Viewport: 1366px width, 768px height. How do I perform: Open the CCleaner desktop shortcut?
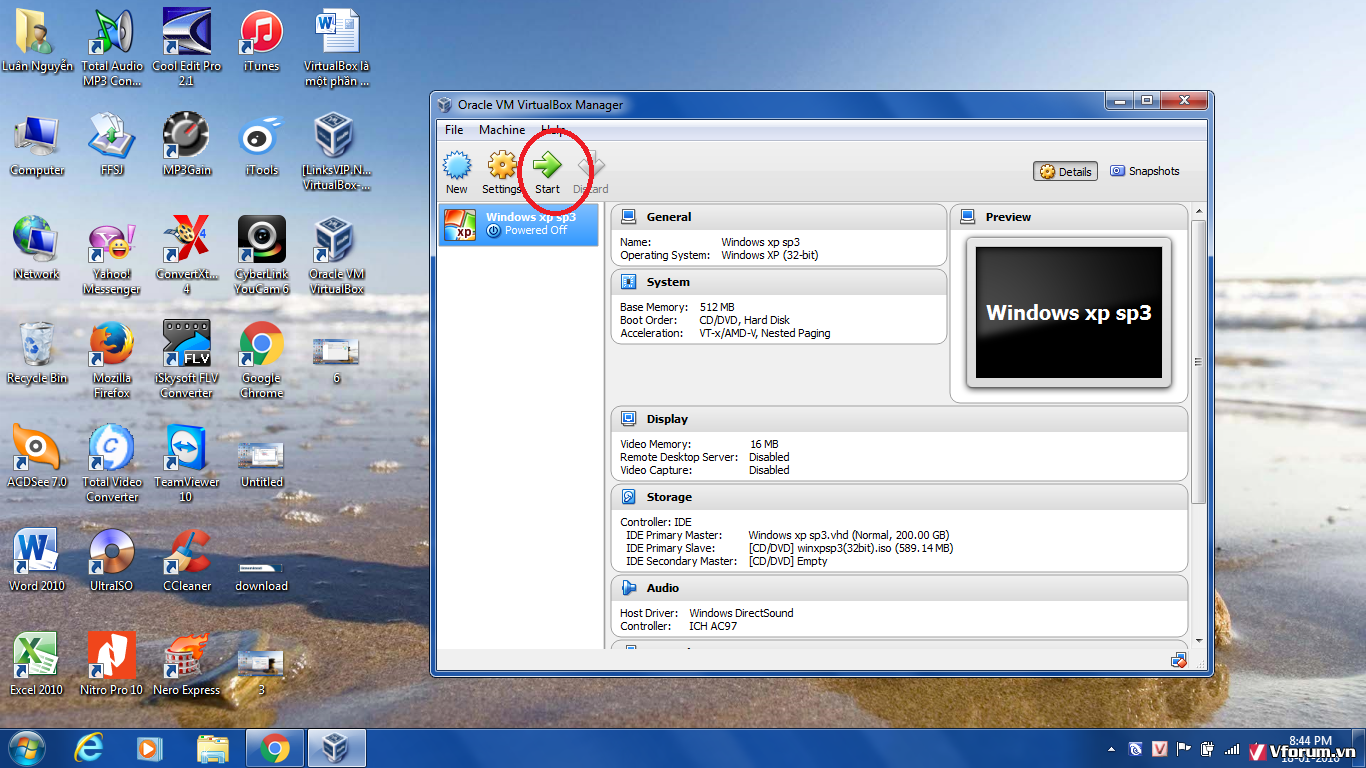point(187,559)
